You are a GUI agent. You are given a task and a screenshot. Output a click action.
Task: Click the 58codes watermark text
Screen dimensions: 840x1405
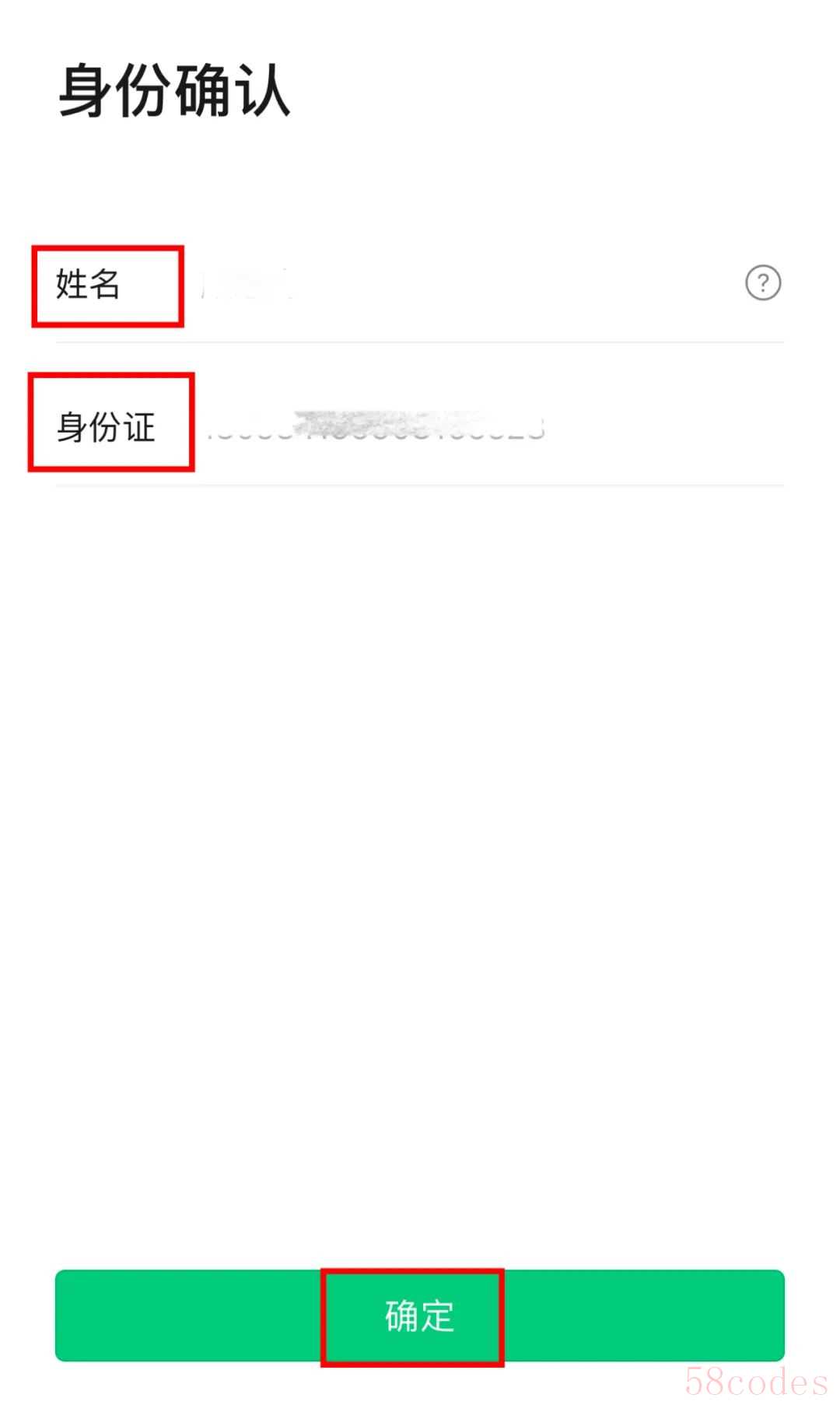[x=756, y=1382]
